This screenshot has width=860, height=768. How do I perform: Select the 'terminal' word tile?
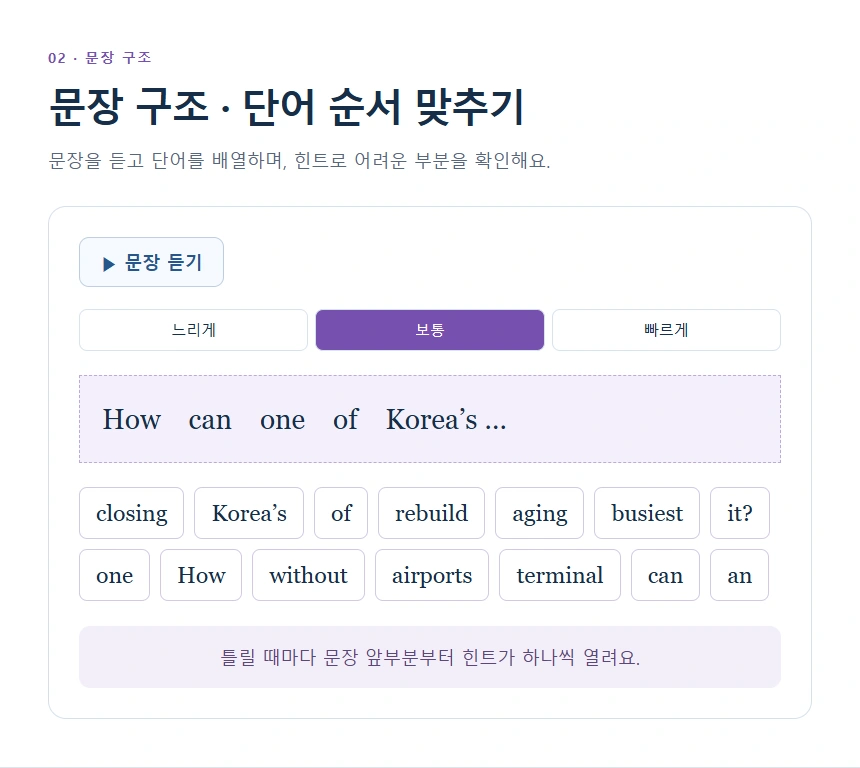(x=560, y=575)
